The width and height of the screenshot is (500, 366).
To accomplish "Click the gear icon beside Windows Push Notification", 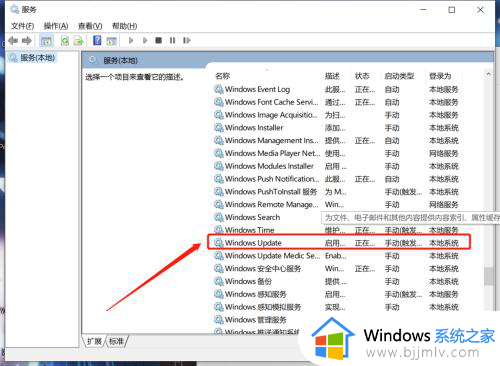I will (219, 179).
